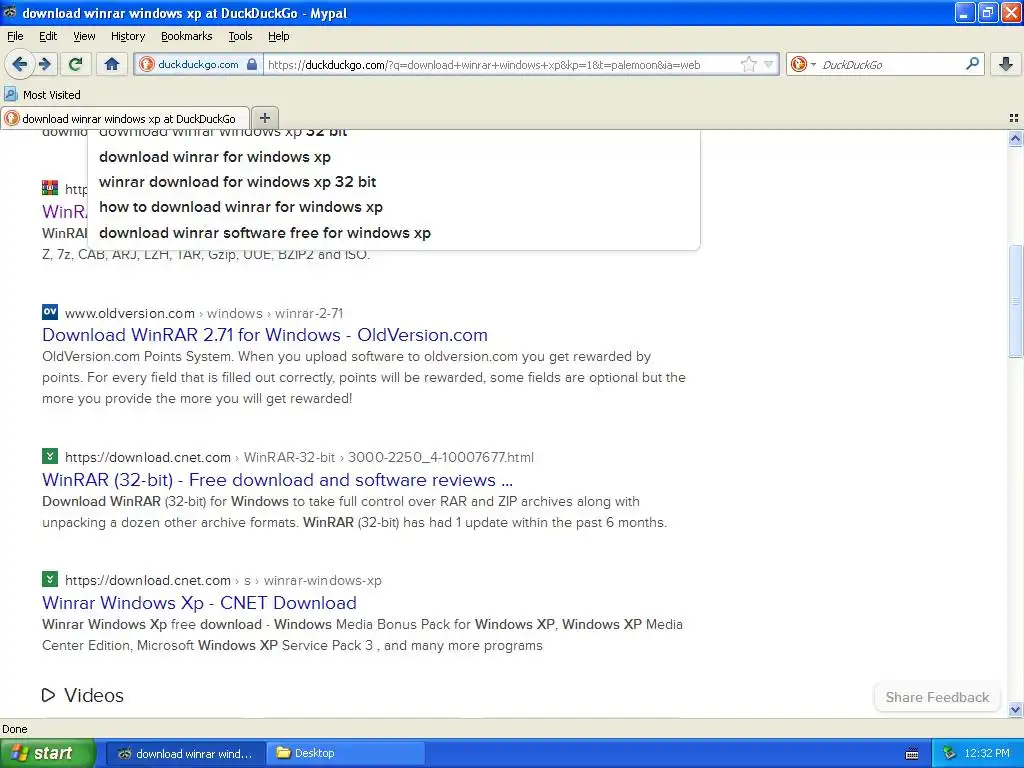Open the Edit menu
Viewport: 1024px width, 768px height.
point(48,36)
